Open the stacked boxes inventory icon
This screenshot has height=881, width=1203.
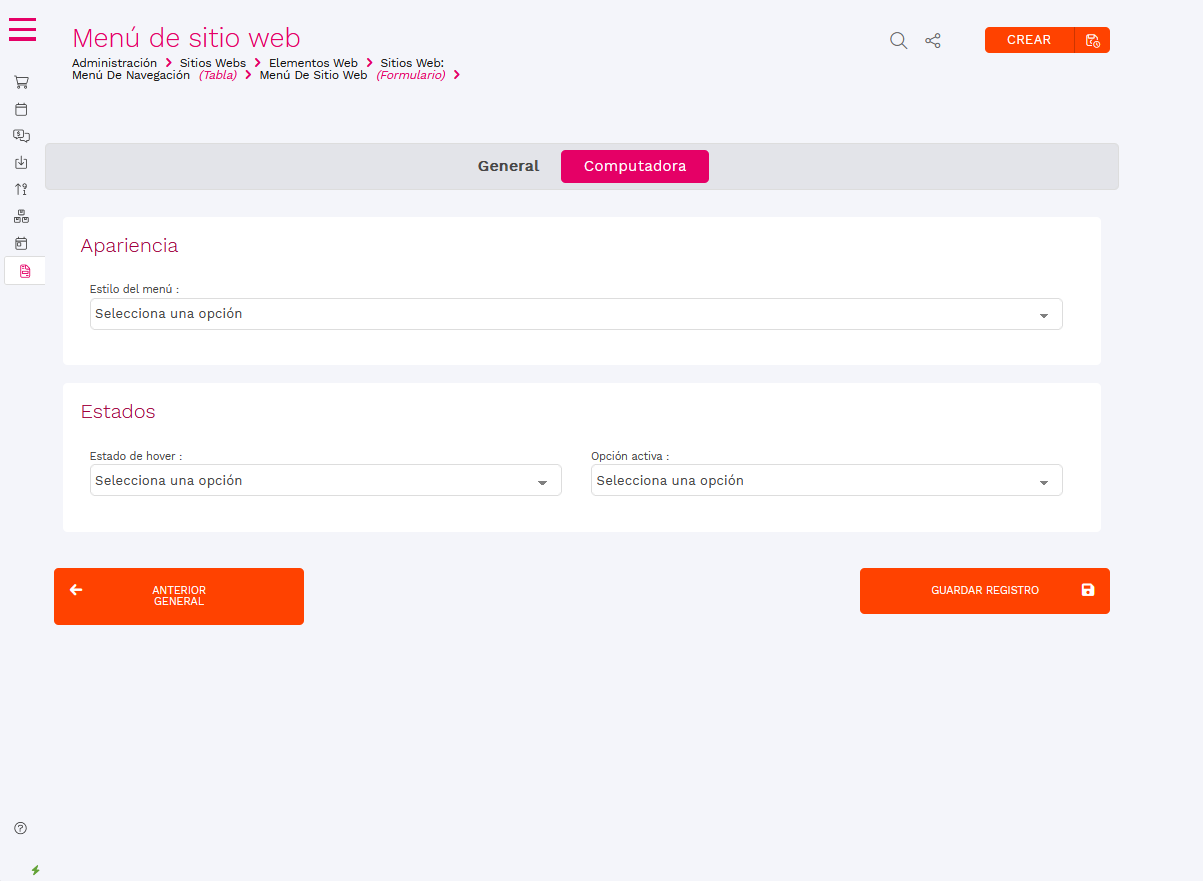click(21, 216)
